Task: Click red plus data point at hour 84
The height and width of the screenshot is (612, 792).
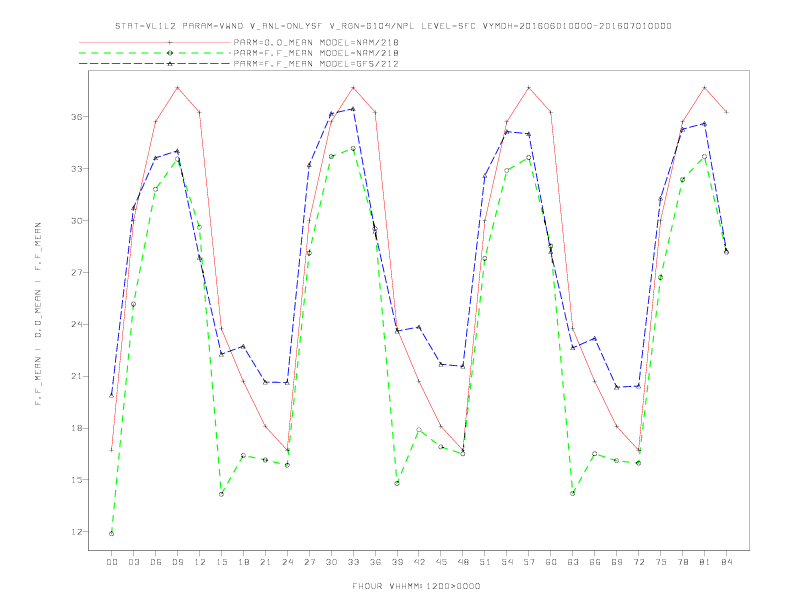Action: click(727, 112)
